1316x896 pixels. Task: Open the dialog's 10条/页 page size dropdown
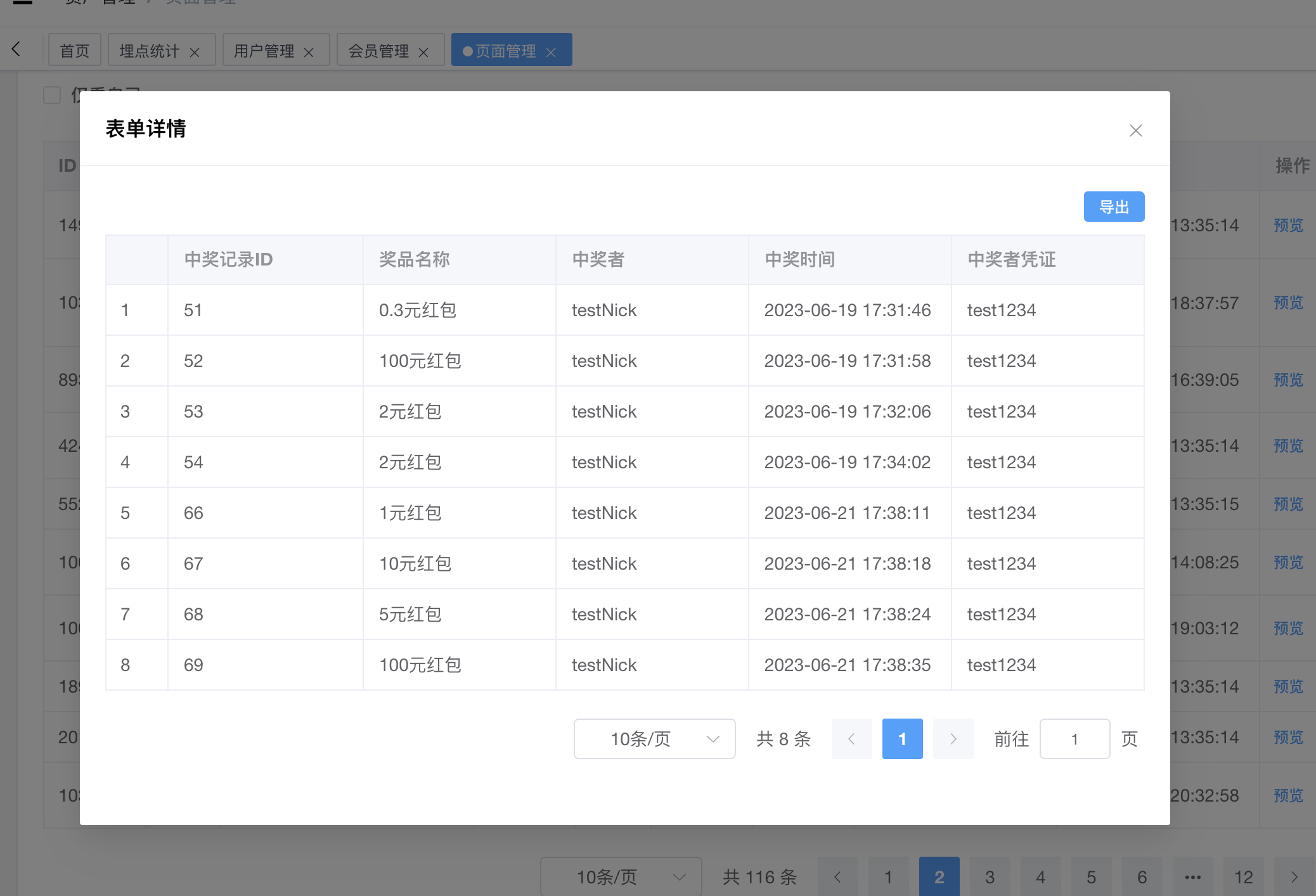point(654,739)
